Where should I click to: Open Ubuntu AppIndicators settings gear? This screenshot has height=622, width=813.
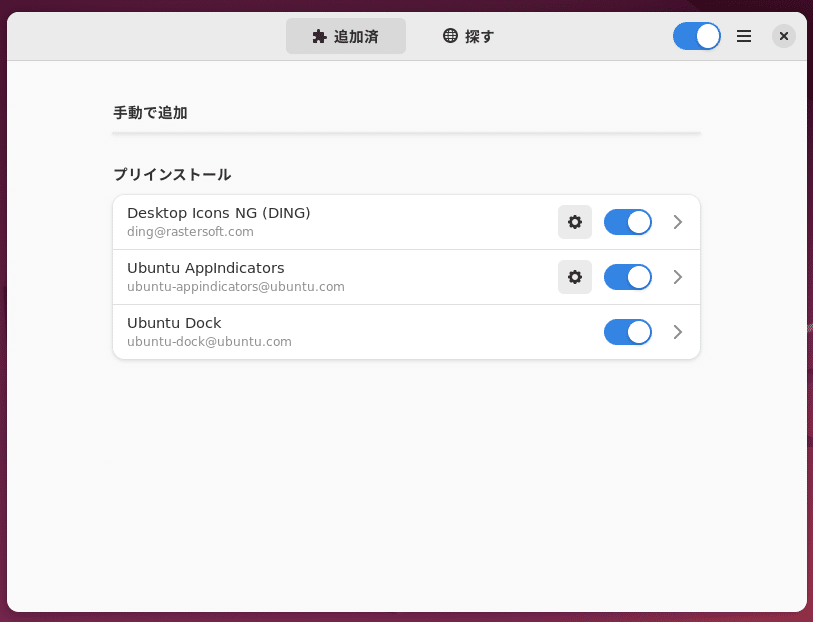point(574,277)
